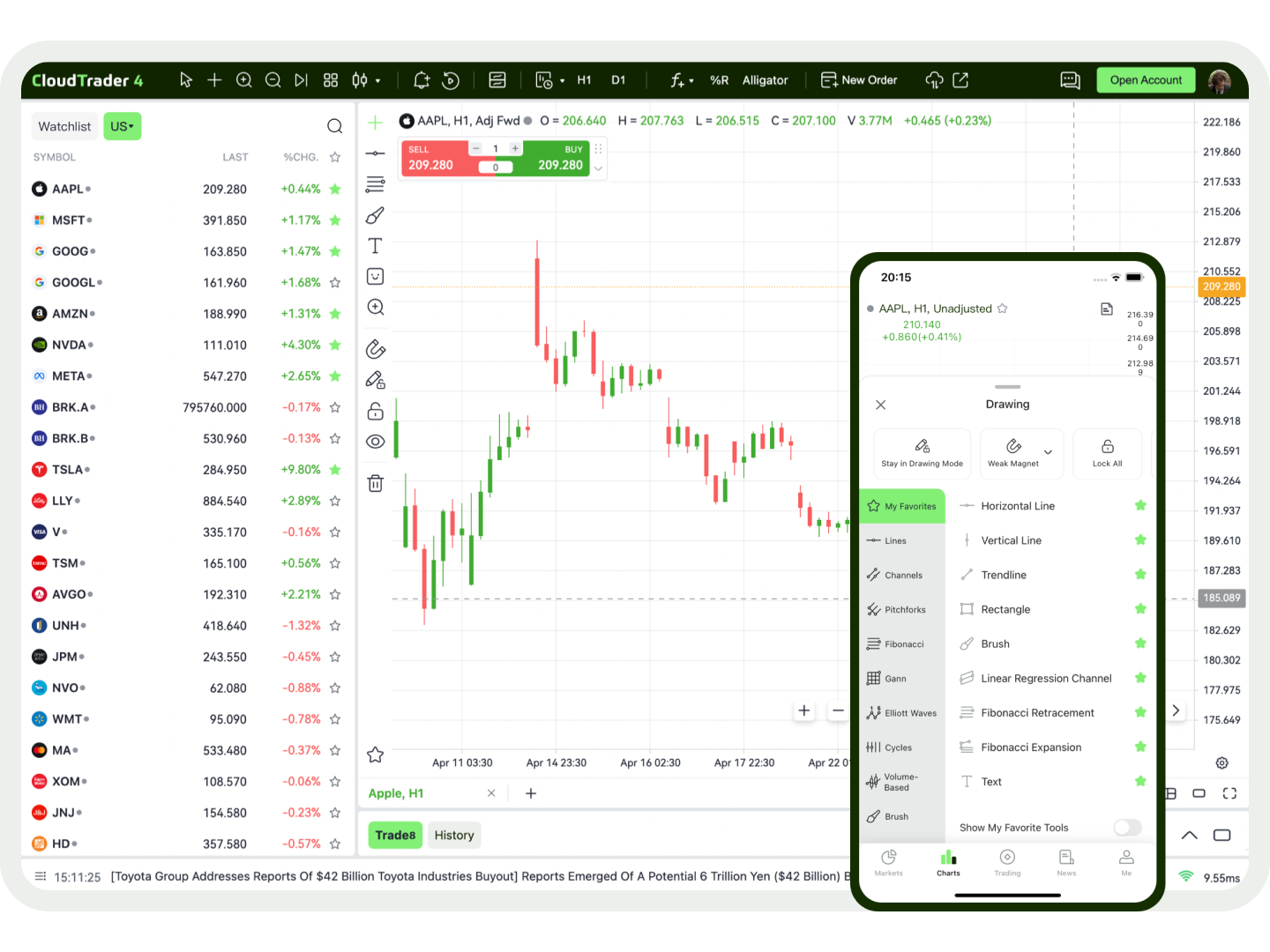Select the cursor pointer tool
Screen dimensions: 1270x952
pyautogui.click(x=185, y=80)
